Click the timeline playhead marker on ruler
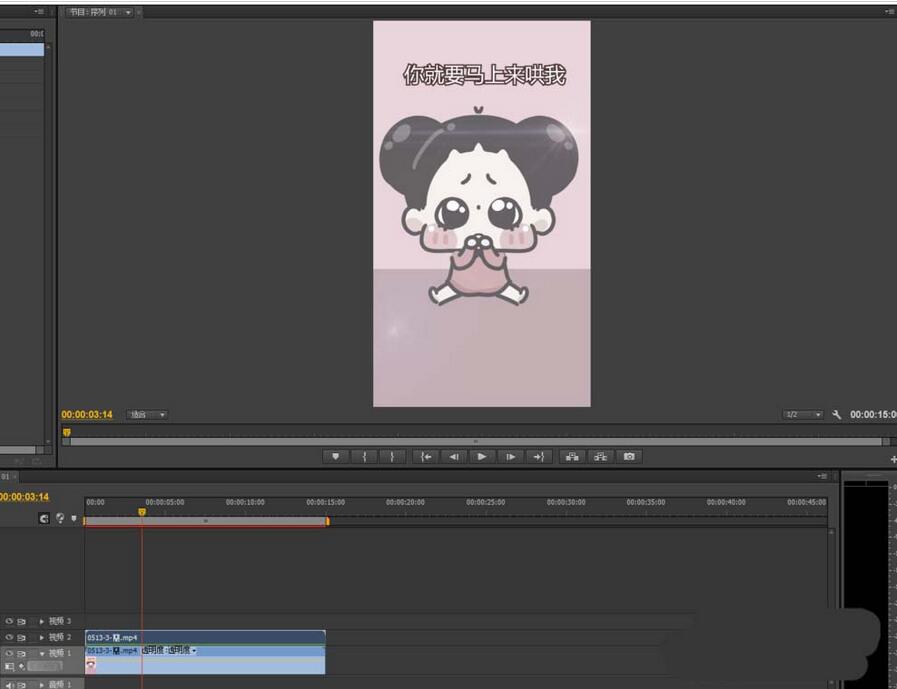897x689 pixels. 141,511
